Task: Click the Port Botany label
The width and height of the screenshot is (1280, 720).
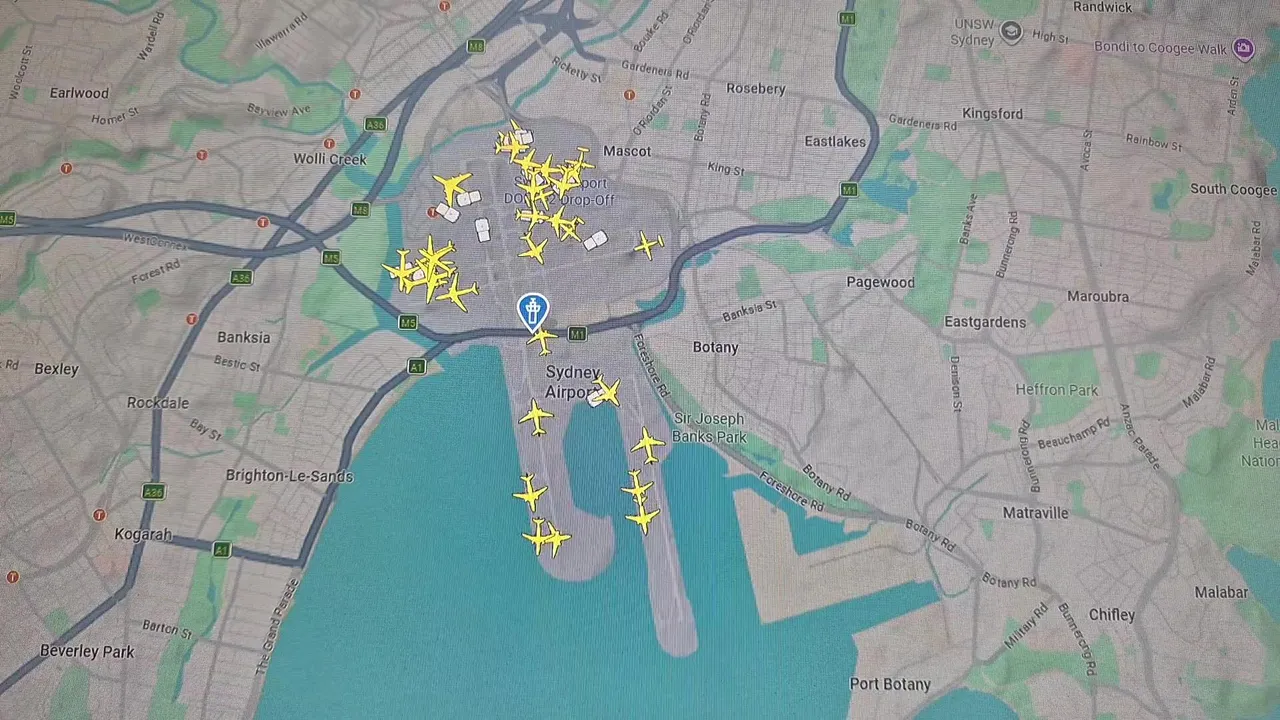Action: click(x=890, y=684)
